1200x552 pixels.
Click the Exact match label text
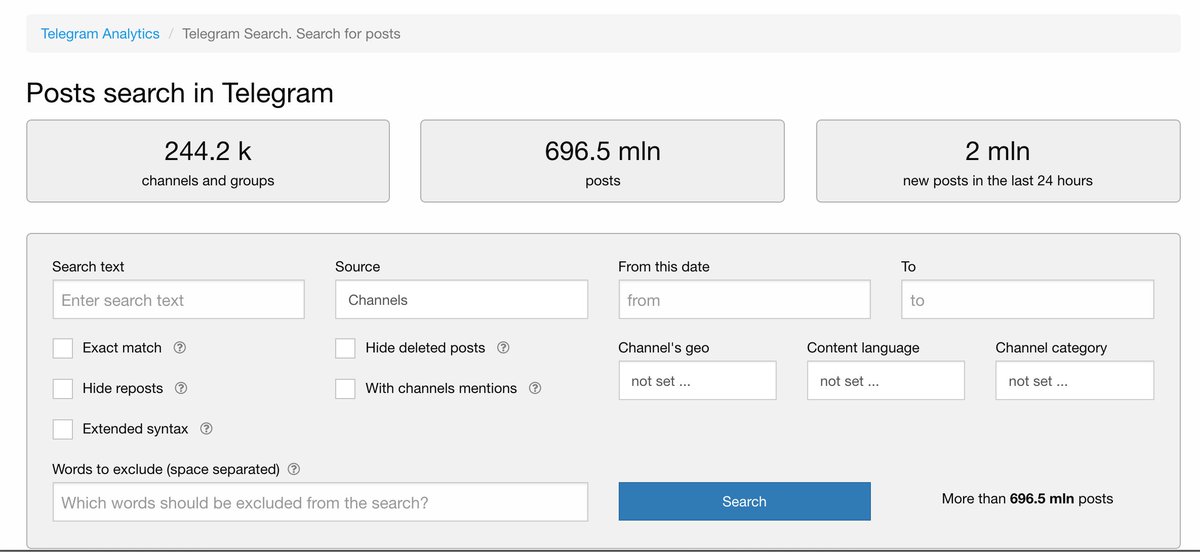click(122, 348)
